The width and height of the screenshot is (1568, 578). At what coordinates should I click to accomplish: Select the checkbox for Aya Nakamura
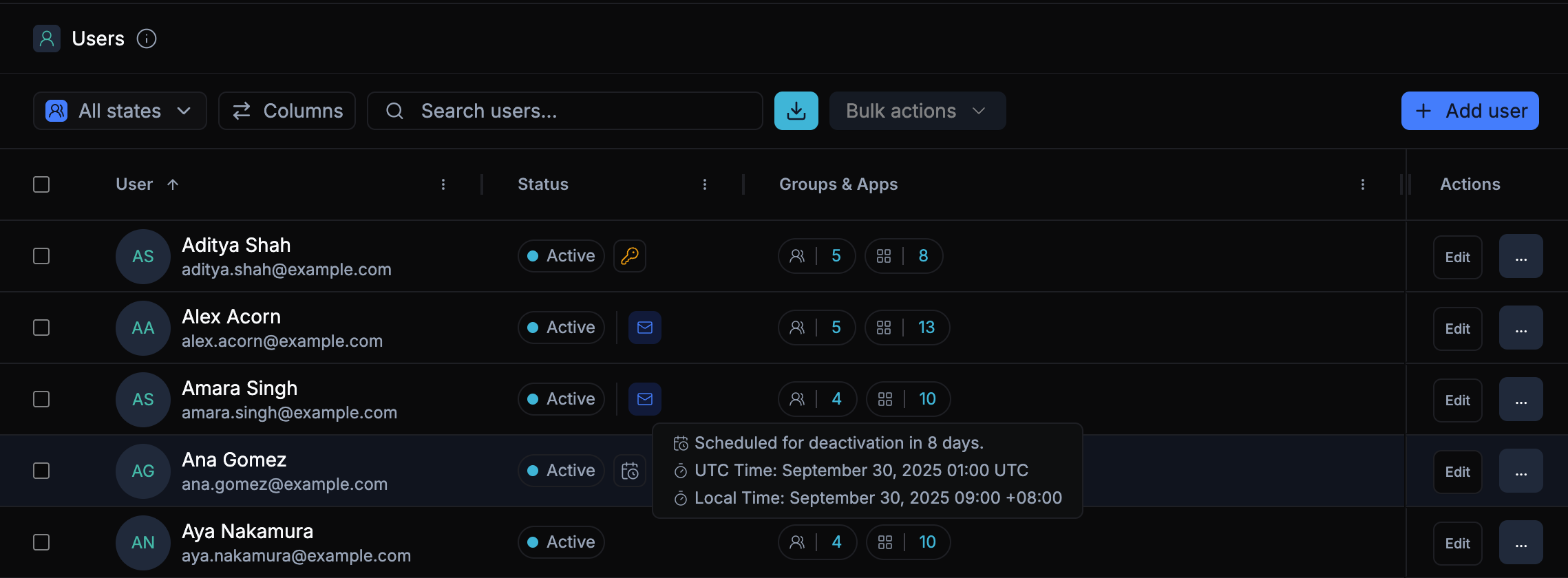point(41,542)
